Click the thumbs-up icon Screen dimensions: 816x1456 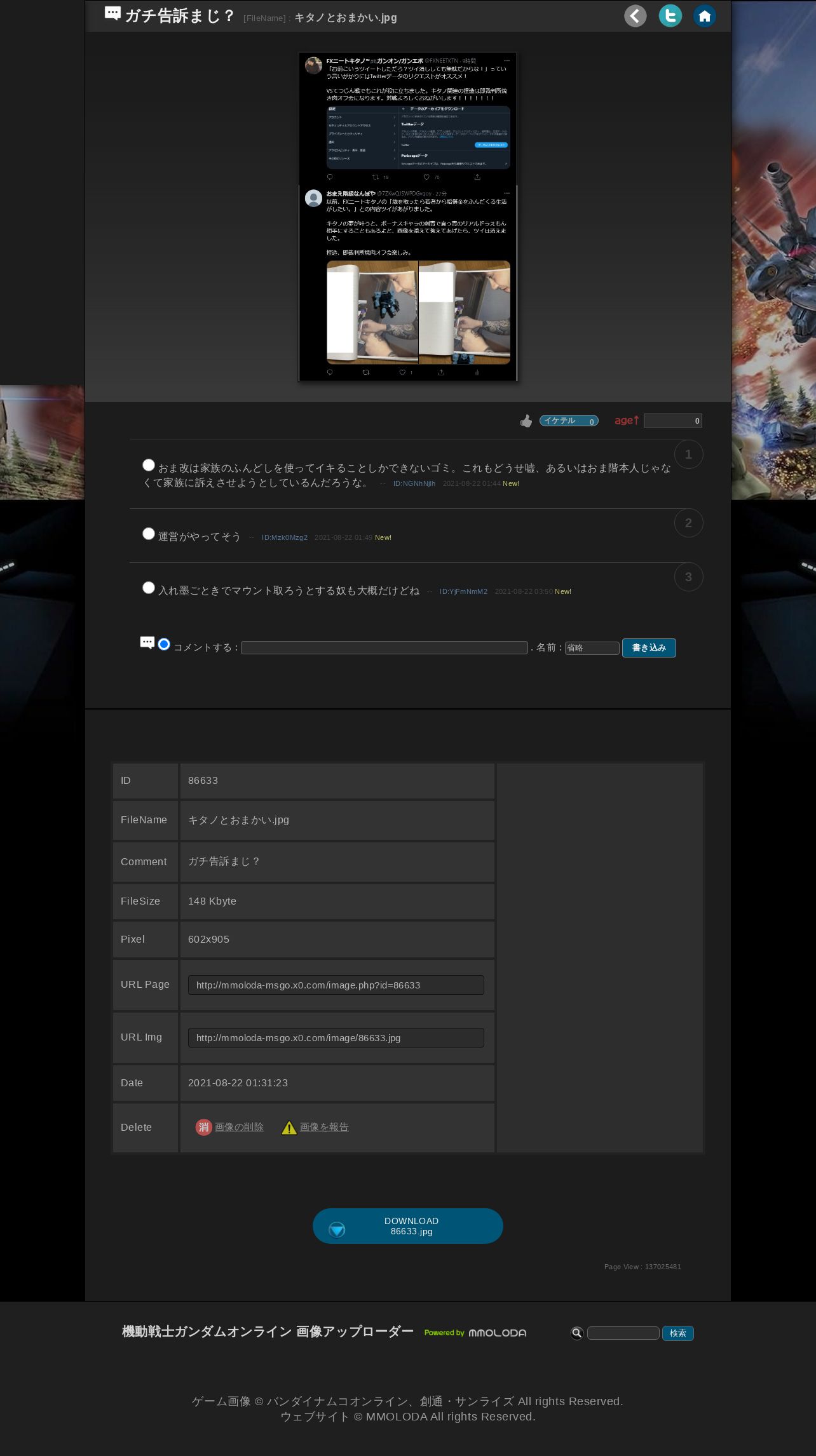tap(526, 421)
